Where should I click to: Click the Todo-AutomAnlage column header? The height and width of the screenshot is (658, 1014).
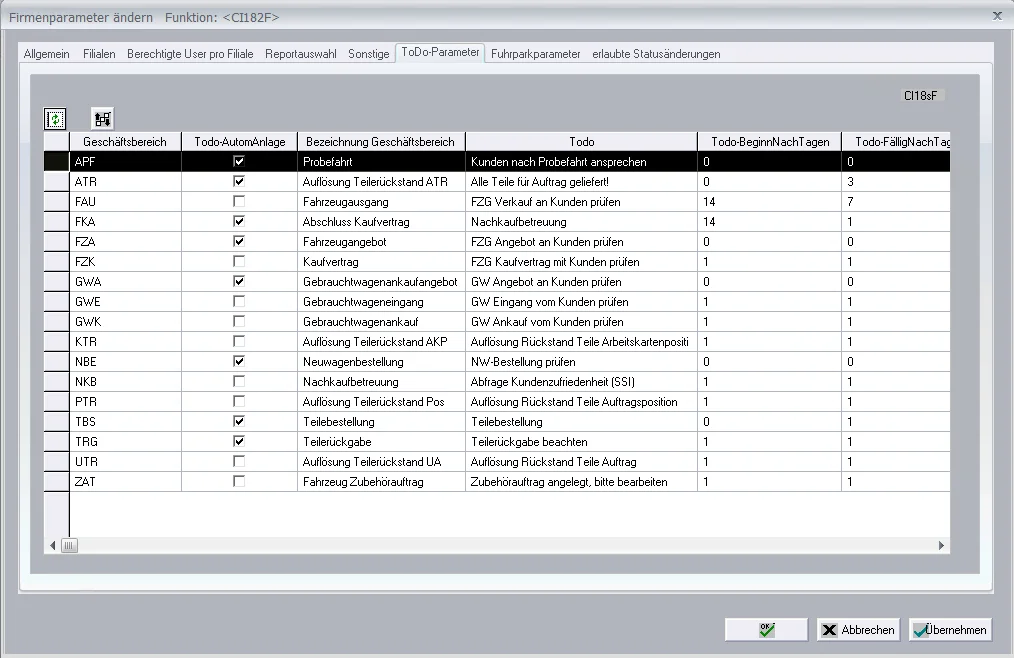[239, 142]
